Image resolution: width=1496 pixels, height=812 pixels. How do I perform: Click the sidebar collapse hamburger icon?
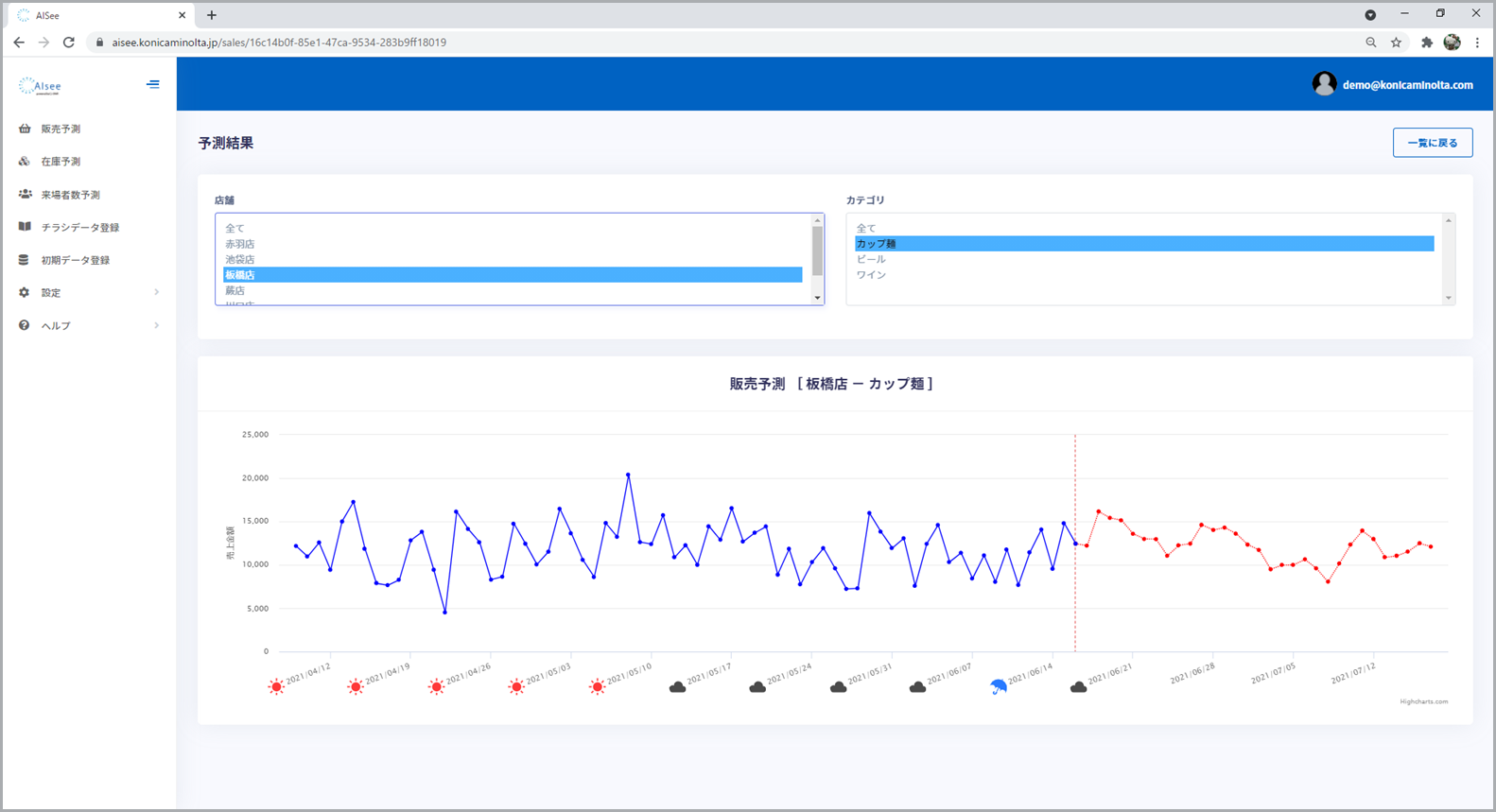153,85
